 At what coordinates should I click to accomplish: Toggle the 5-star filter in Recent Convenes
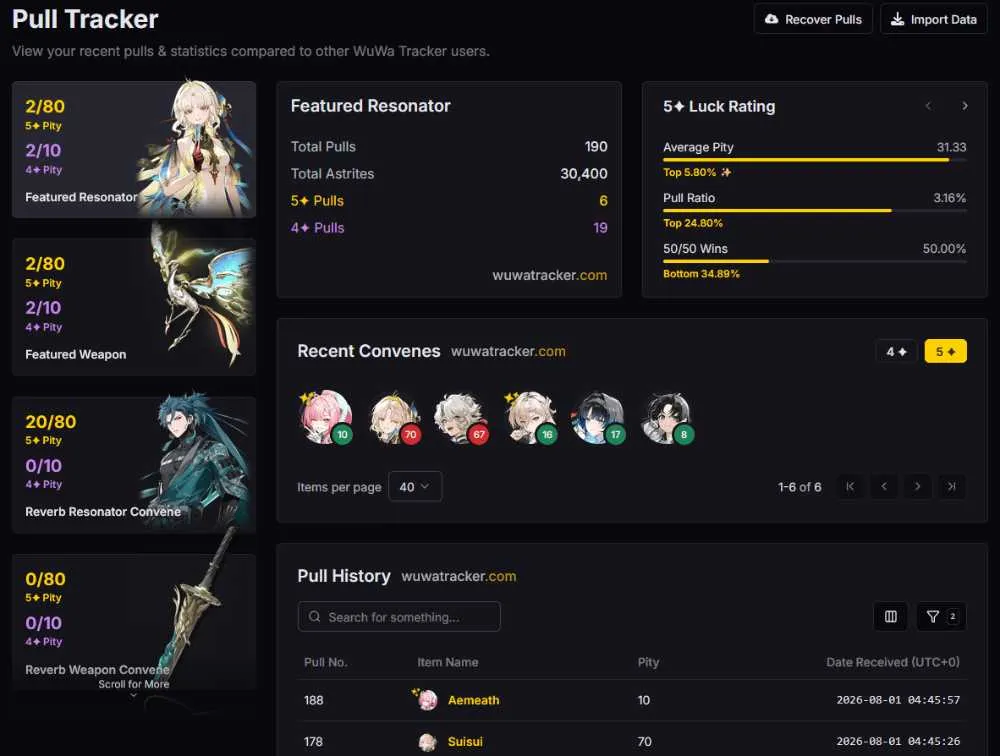click(945, 352)
